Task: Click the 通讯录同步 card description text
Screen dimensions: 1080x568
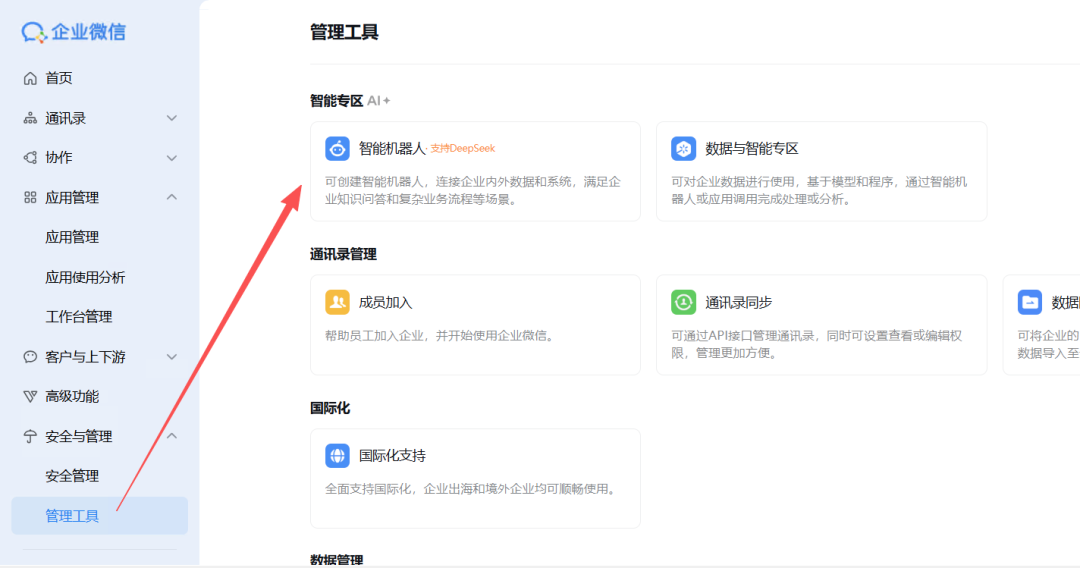Action: [x=816, y=344]
